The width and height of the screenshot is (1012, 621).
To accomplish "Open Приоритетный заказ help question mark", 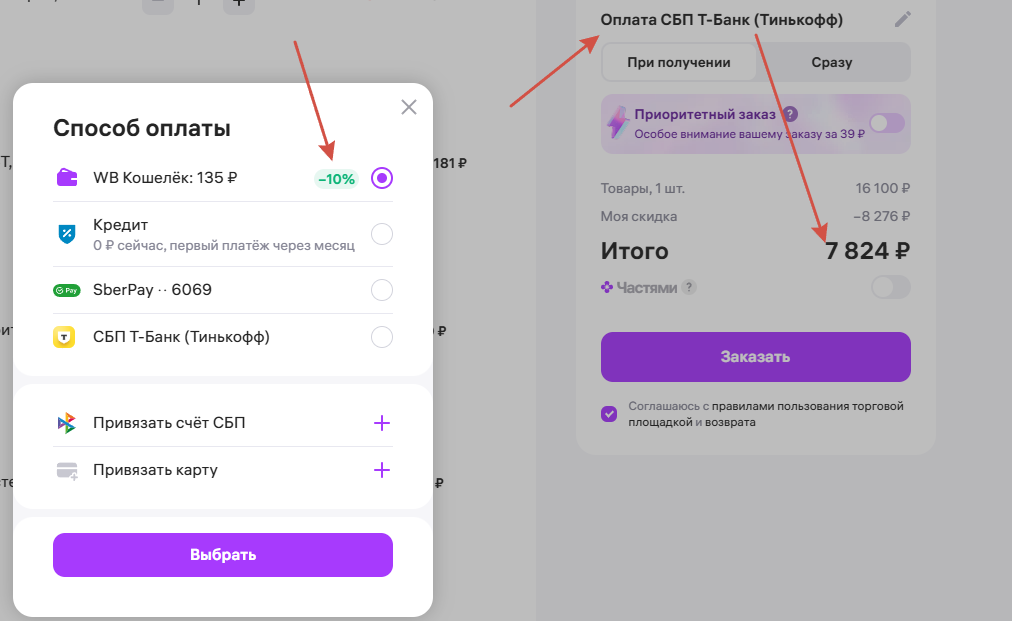I will coord(790,114).
